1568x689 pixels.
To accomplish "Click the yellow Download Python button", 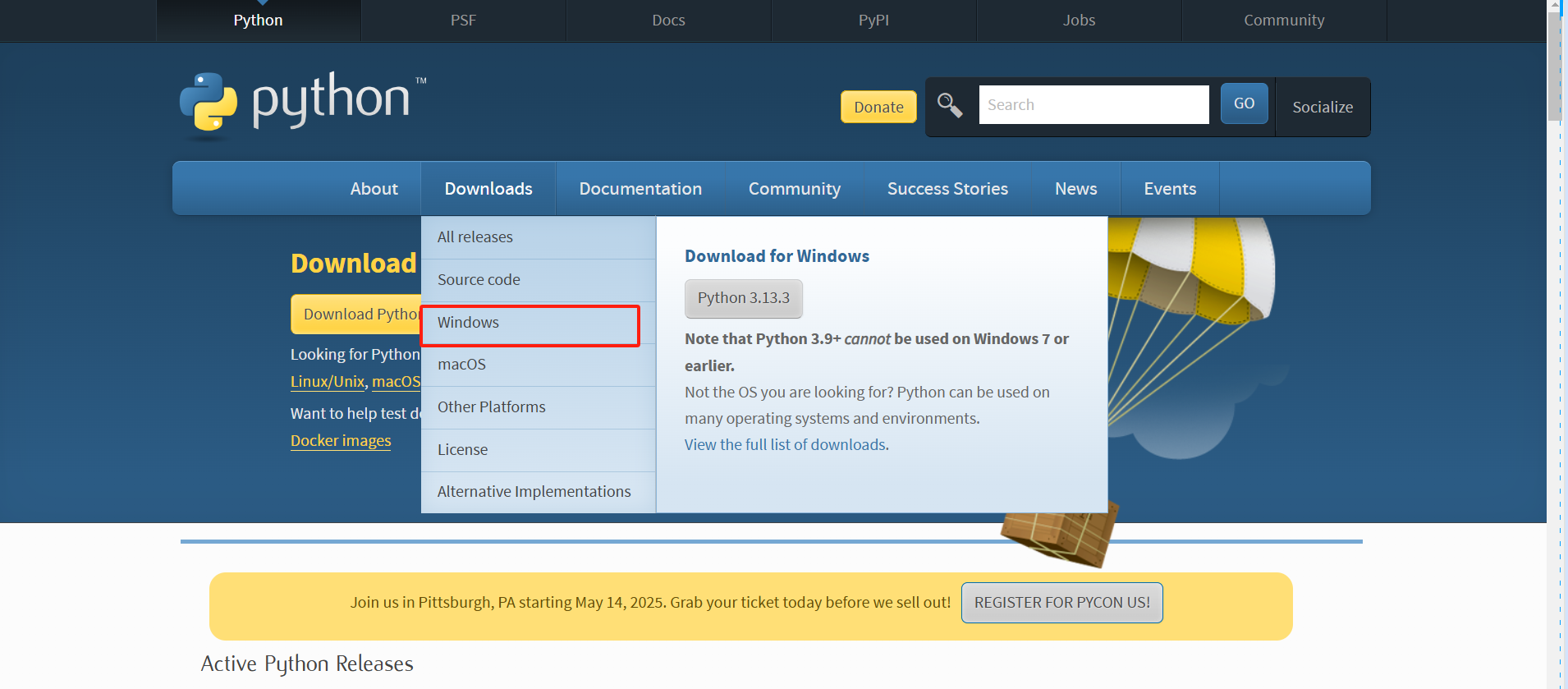I will 356,315.
